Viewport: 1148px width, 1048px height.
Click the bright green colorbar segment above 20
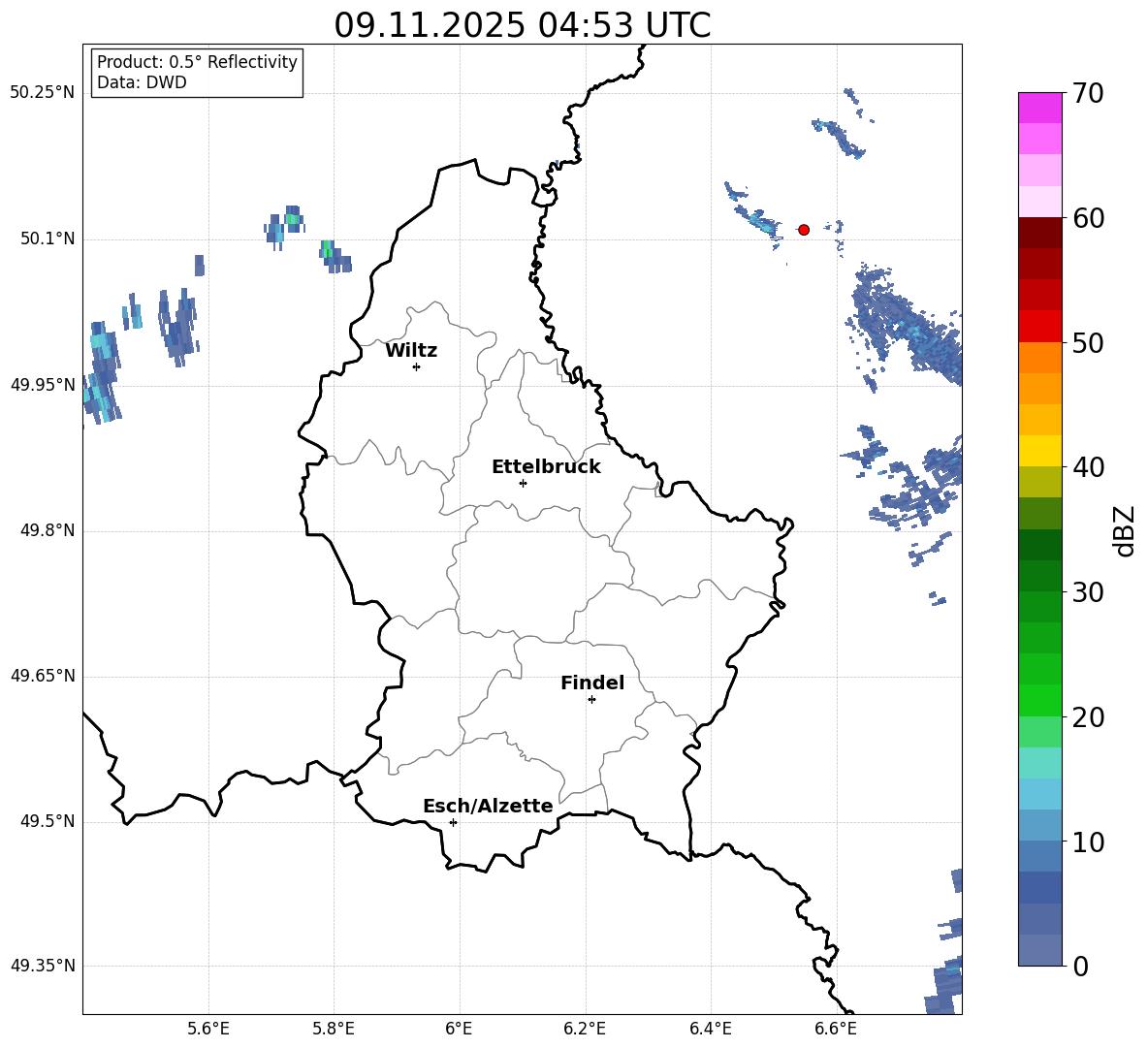point(1039,701)
